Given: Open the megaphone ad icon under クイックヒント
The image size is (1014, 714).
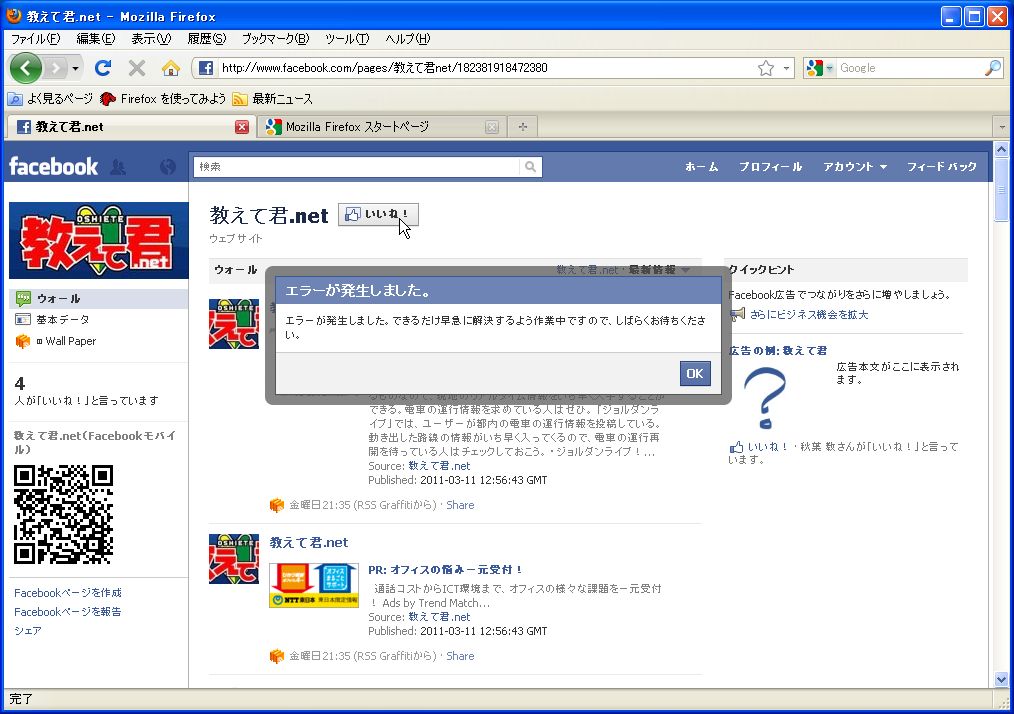Looking at the screenshot, I should pyautogui.click(x=737, y=315).
